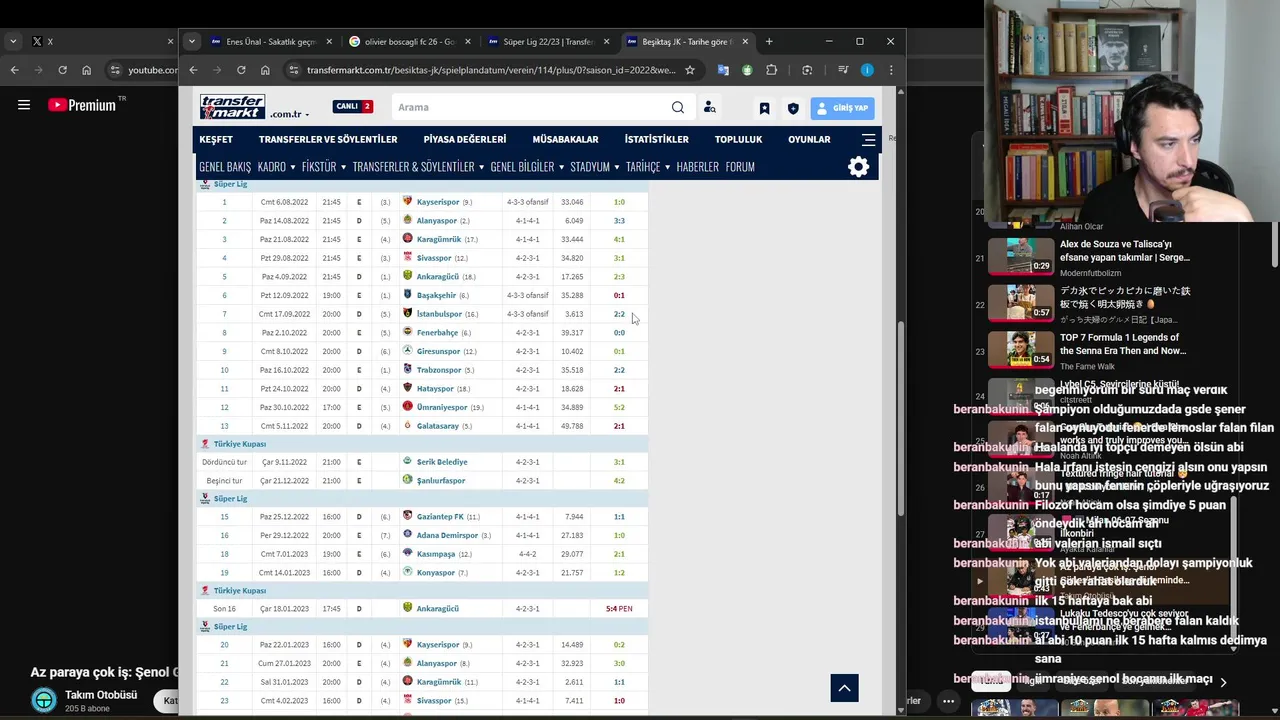Open the MÜSABAKALAR menu
1280x720 pixels.
tap(565, 139)
